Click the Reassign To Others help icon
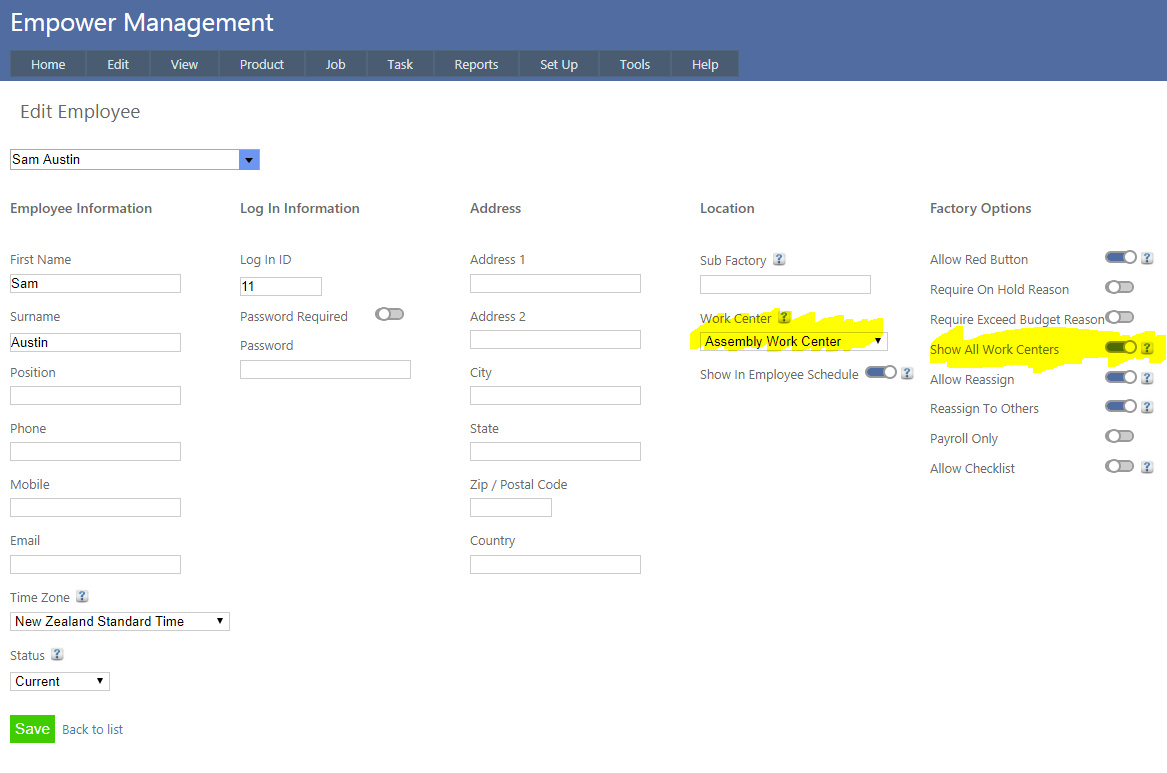1167x773 pixels. tap(1147, 407)
